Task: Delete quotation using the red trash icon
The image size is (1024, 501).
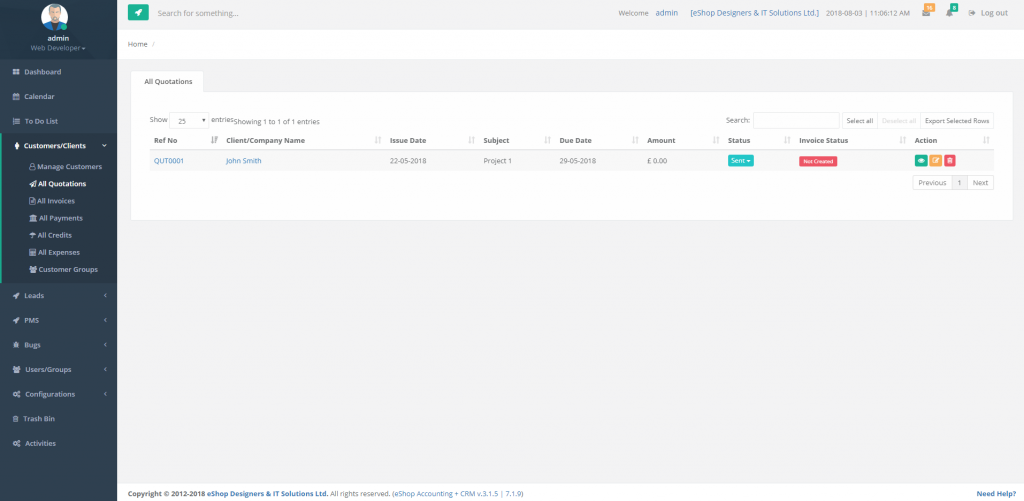Action: pyautogui.click(x=950, y=160)
